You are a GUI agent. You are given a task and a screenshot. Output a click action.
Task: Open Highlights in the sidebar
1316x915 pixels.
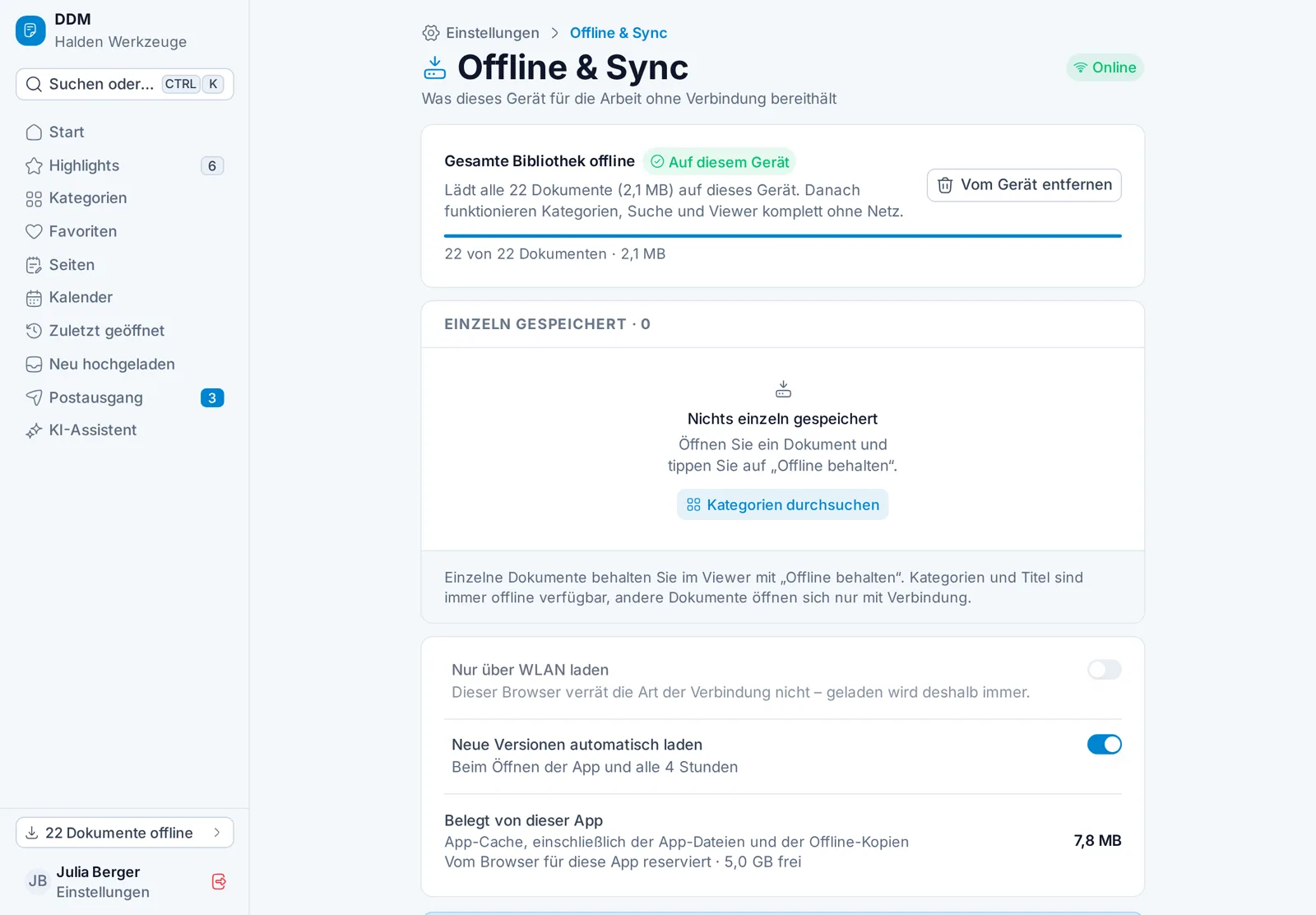[124, 165]
